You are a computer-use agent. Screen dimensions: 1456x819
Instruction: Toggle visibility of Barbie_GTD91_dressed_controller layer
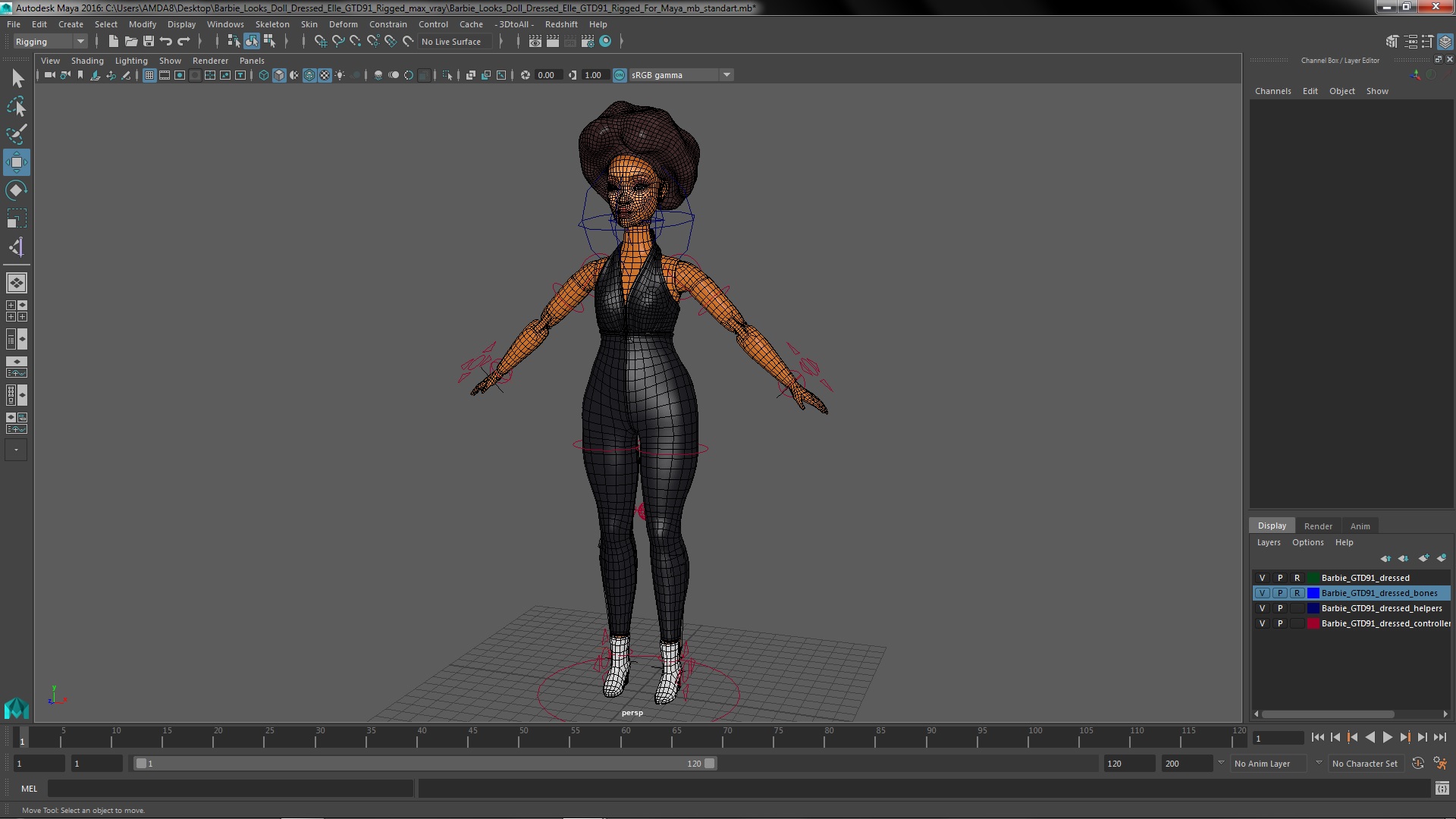[x=1262, y=623]
